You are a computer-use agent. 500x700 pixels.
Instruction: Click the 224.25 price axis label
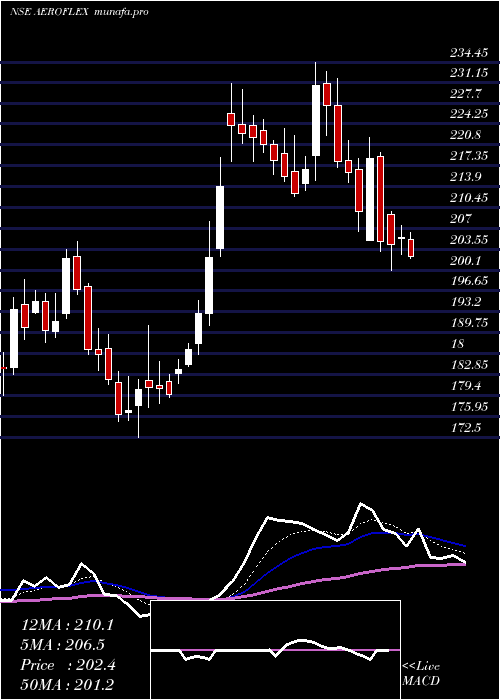469,114
